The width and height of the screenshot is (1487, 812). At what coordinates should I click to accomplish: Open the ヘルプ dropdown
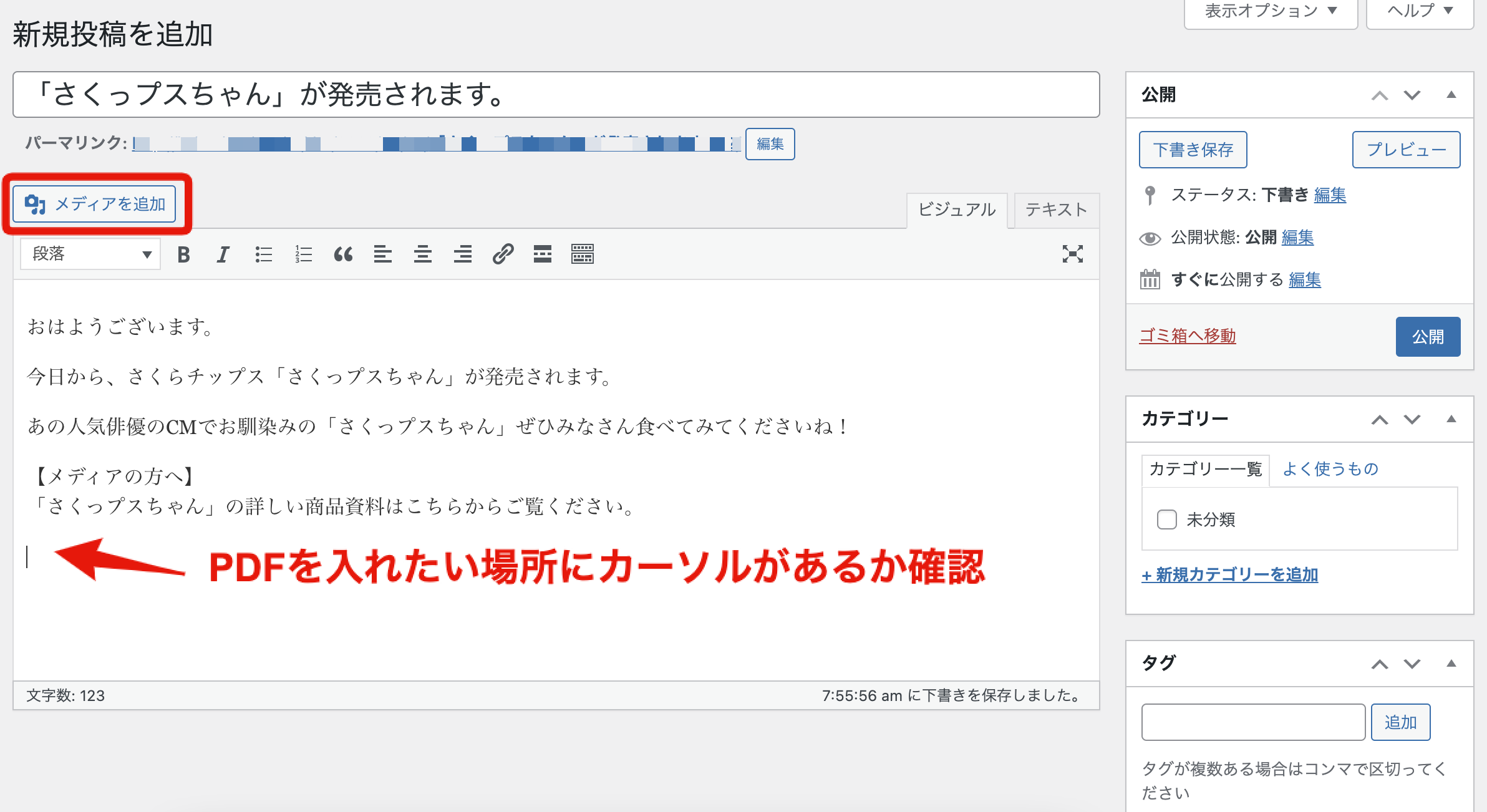pyautogui.click(x=1419, y=11)
